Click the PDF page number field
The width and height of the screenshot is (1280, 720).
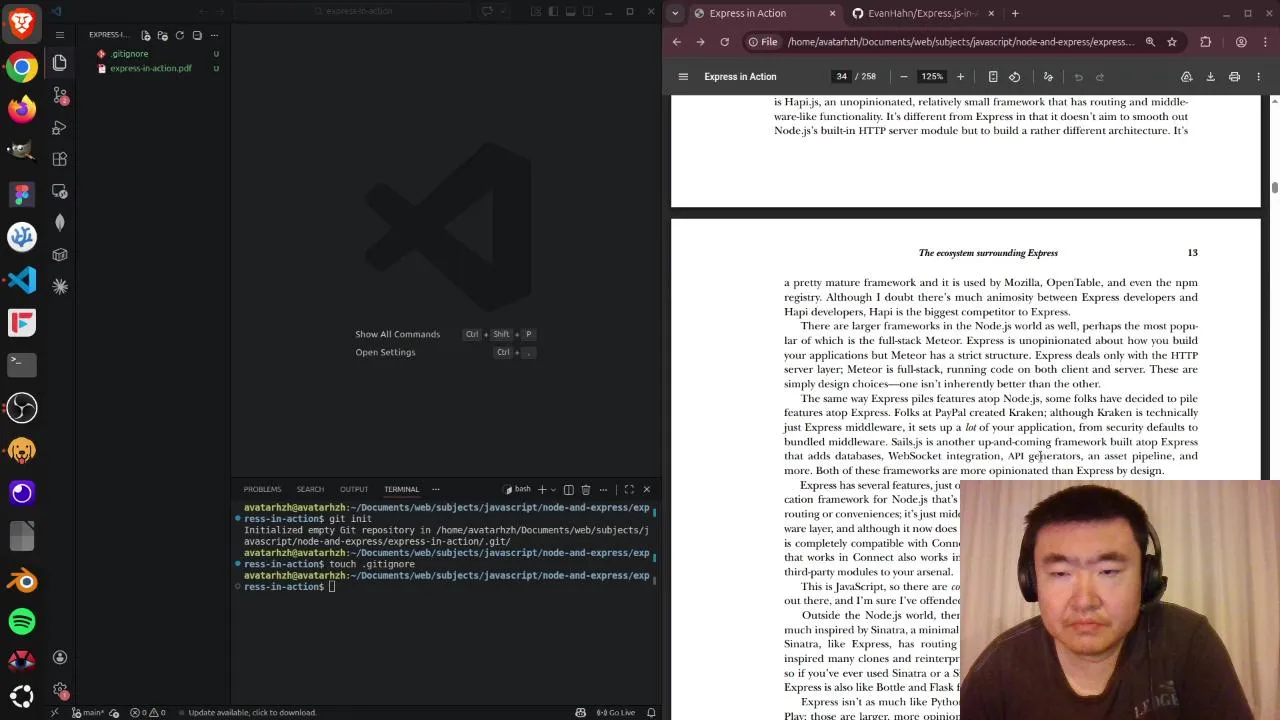[x=842, y=77]
